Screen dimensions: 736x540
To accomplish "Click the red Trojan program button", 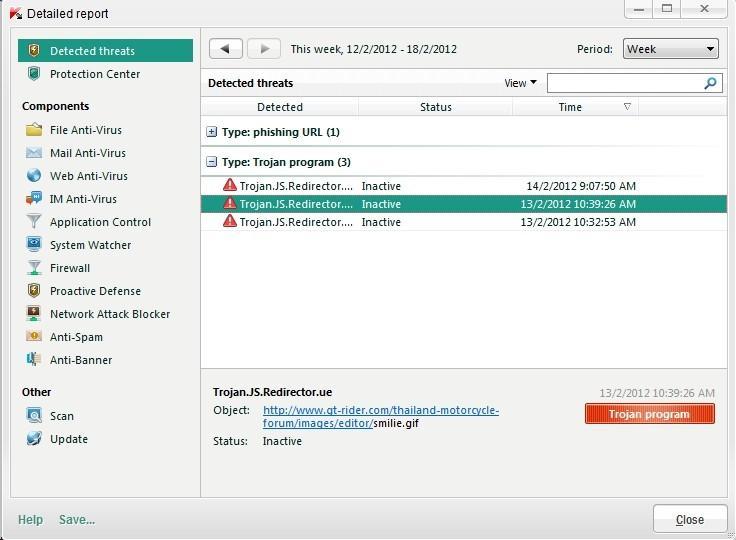I will (x=649, y=414).
